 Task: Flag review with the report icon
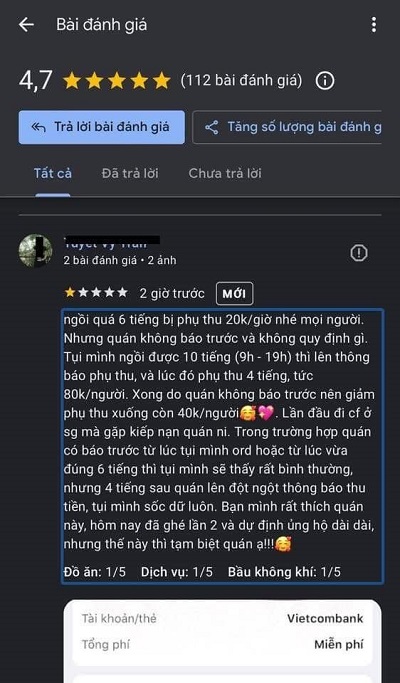click(x=359, y=253)
